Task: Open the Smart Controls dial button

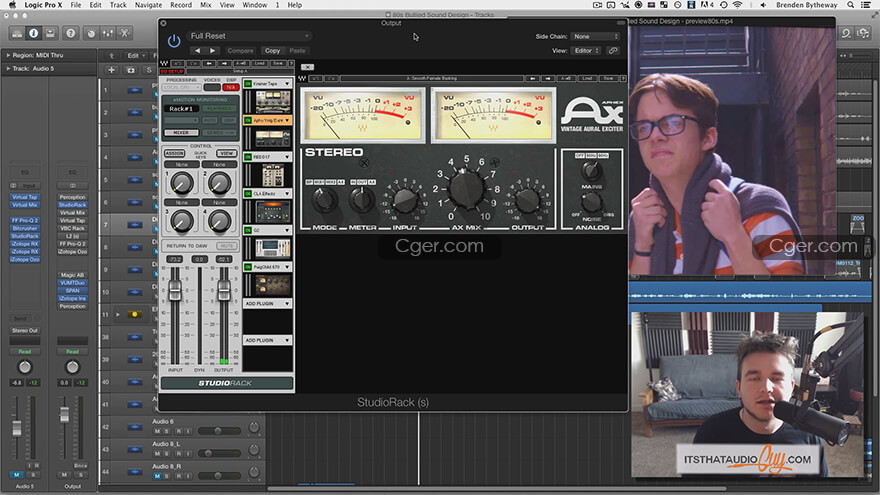Action: click(91, 34)
